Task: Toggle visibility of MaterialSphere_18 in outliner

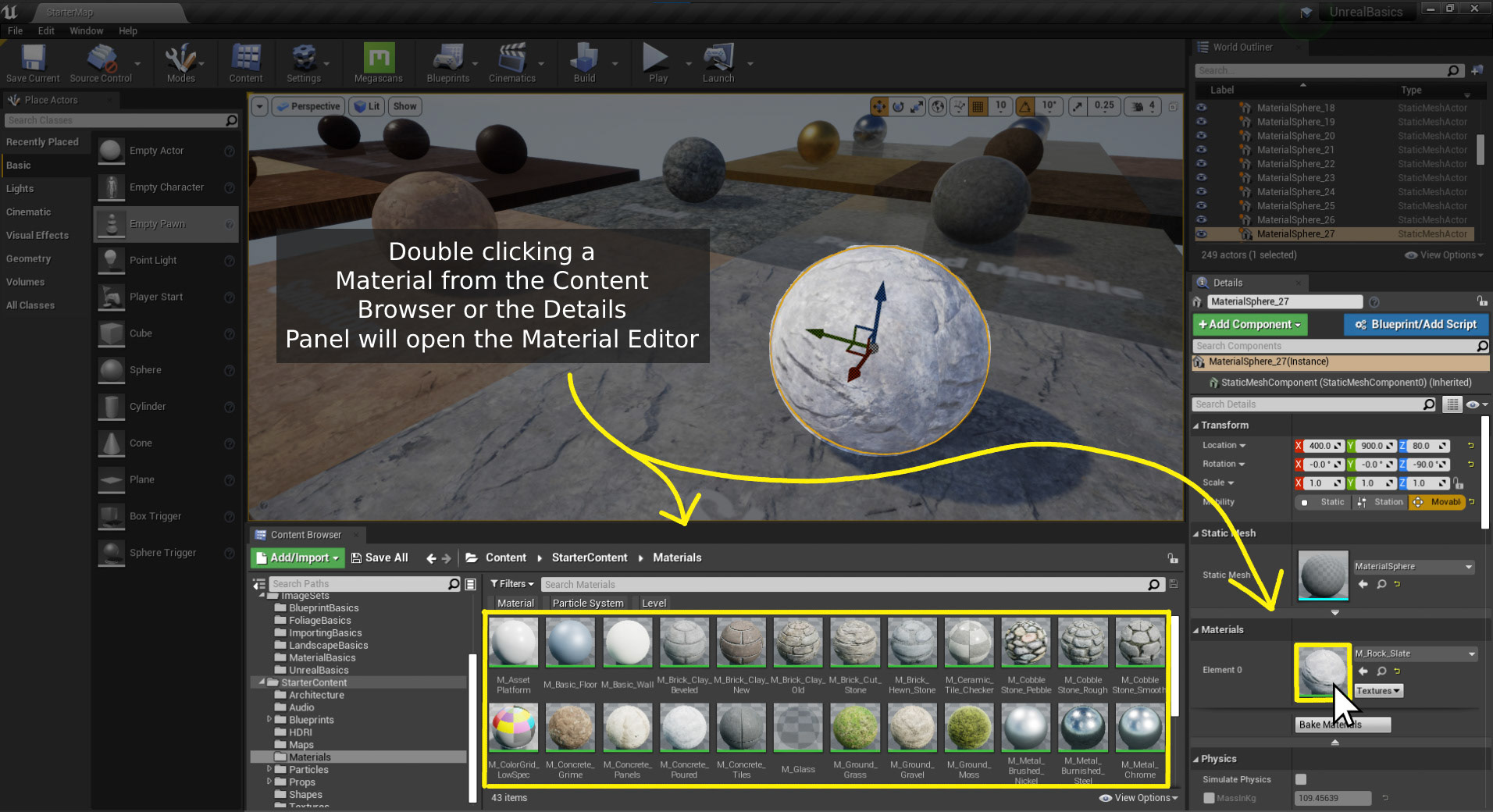Action: 1202,108
